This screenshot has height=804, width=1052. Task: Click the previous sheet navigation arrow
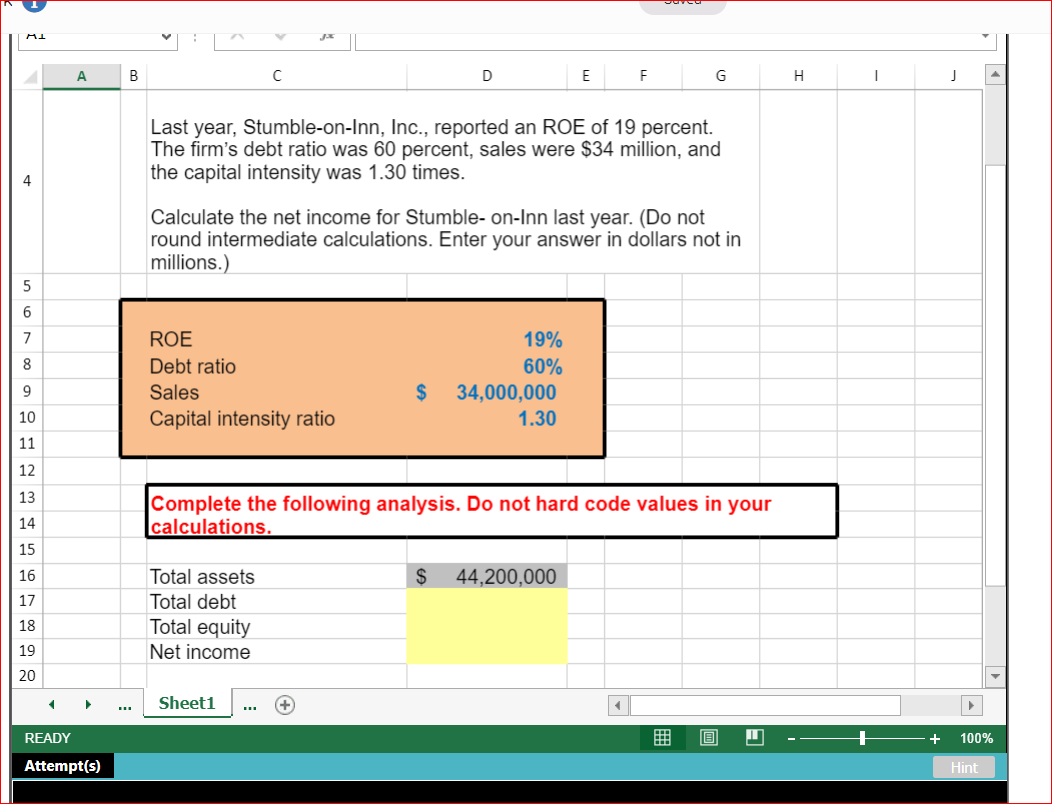tap(51, 704)
